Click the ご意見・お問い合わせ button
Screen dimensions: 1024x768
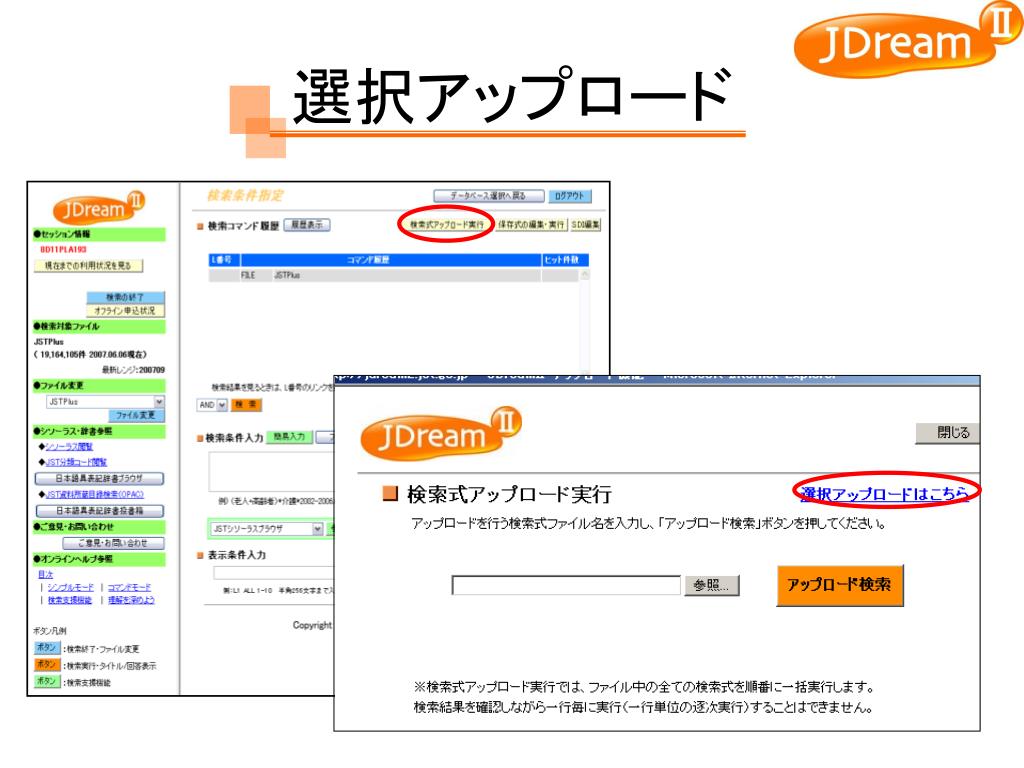(x=113, y=543)
